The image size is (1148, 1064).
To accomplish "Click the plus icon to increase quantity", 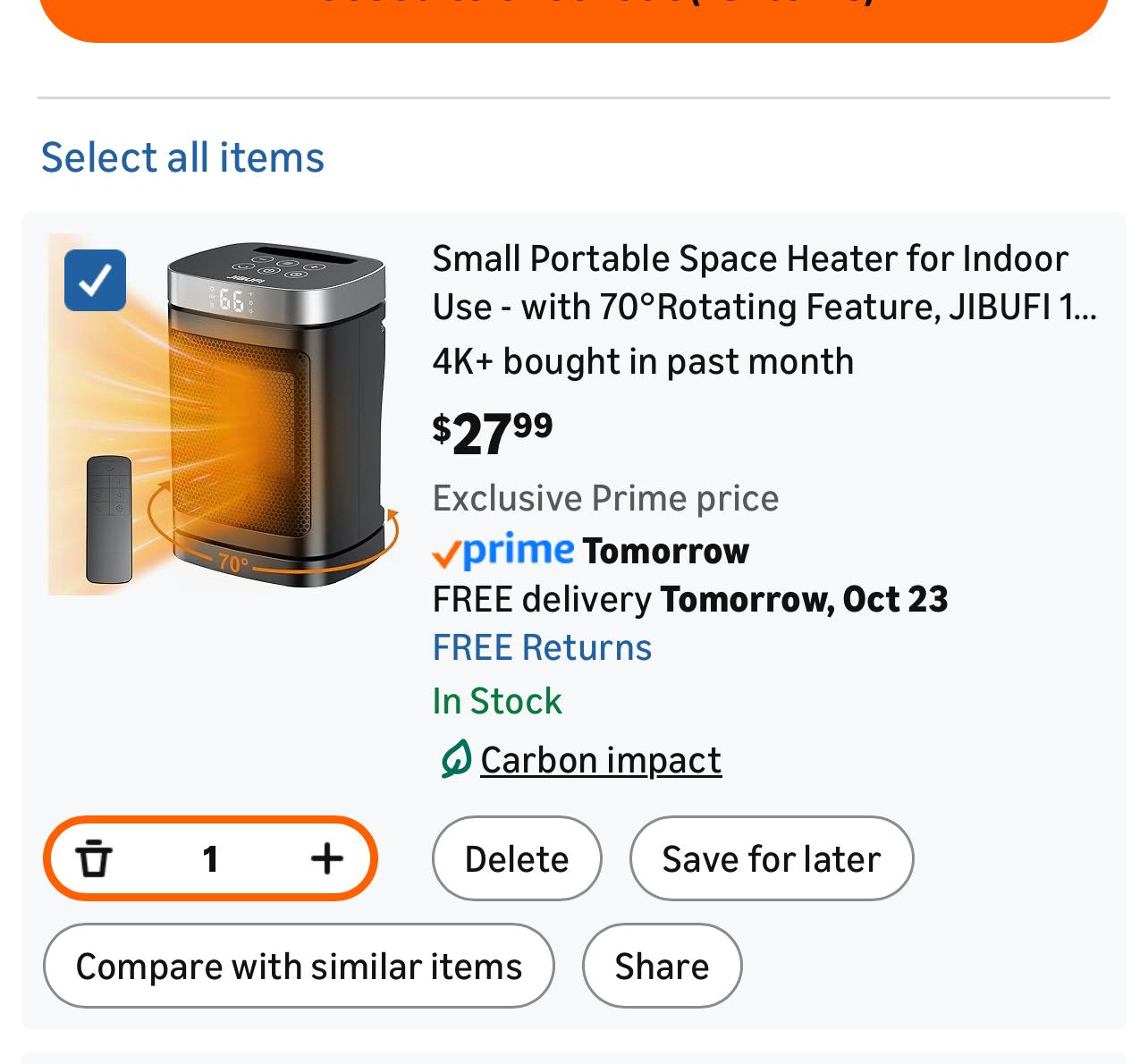I will 326,858.
